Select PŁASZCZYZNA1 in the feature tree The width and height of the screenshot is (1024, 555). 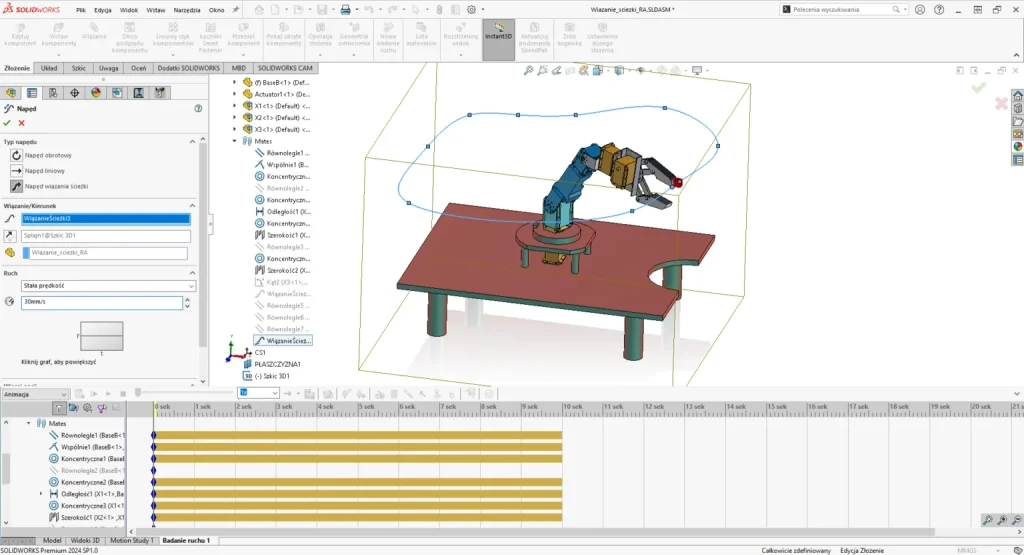click(278, 364)
